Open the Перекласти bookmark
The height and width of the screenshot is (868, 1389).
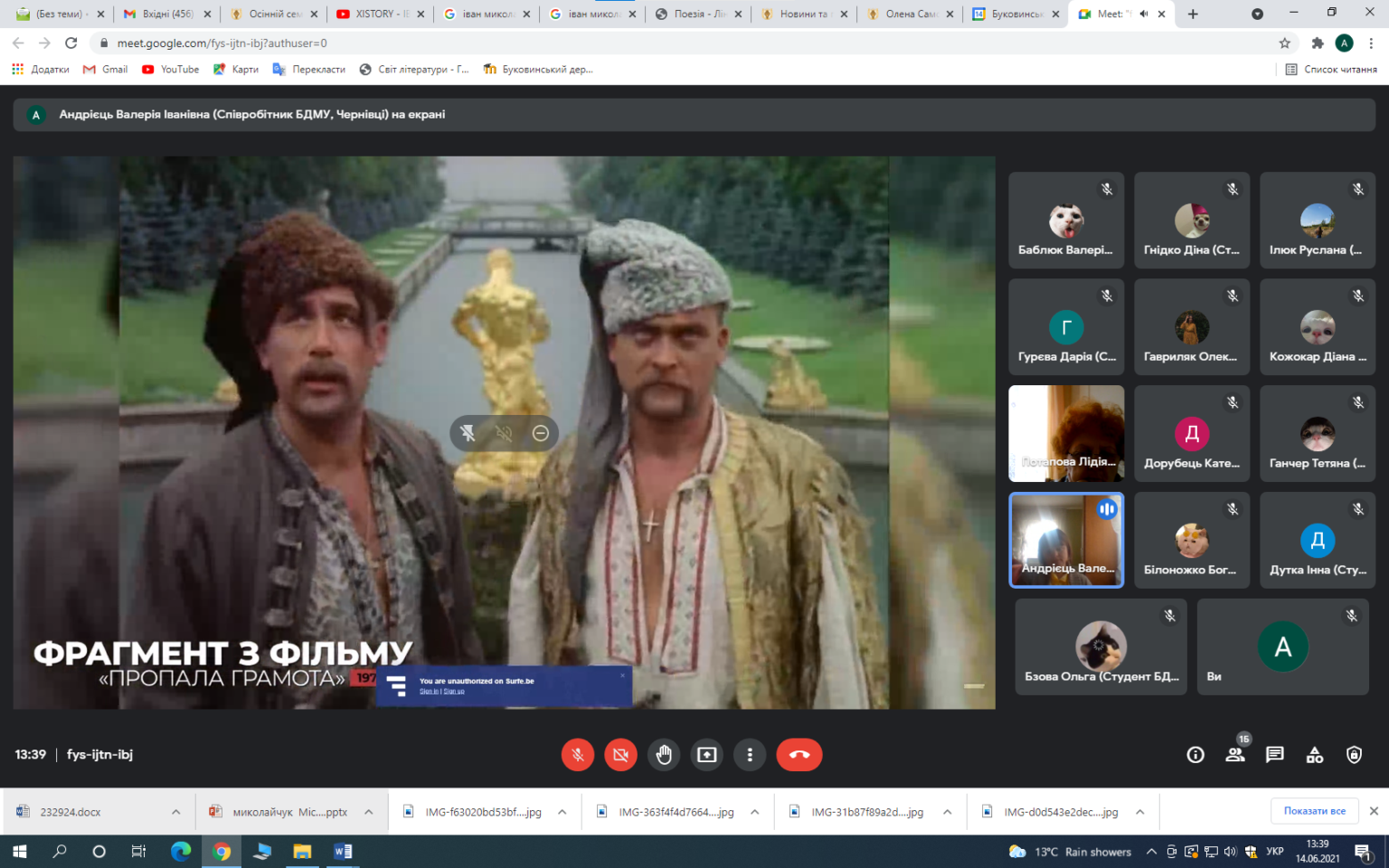[309, 69]
